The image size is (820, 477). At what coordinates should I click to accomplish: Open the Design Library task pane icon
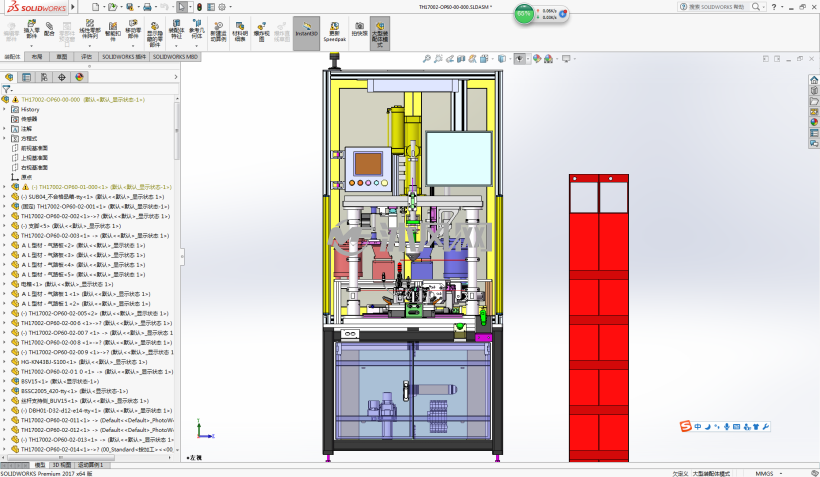[814, 90]
